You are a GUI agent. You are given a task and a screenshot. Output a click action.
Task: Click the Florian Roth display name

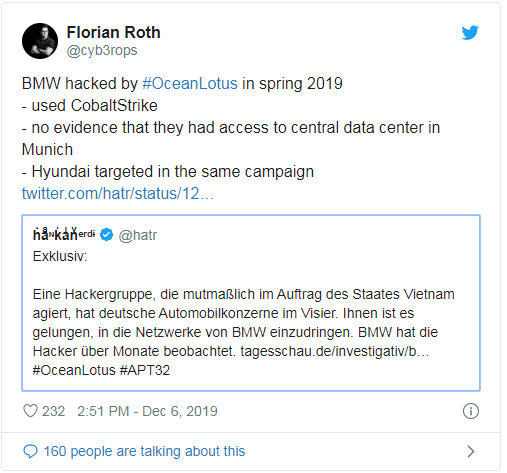(113, 32)
